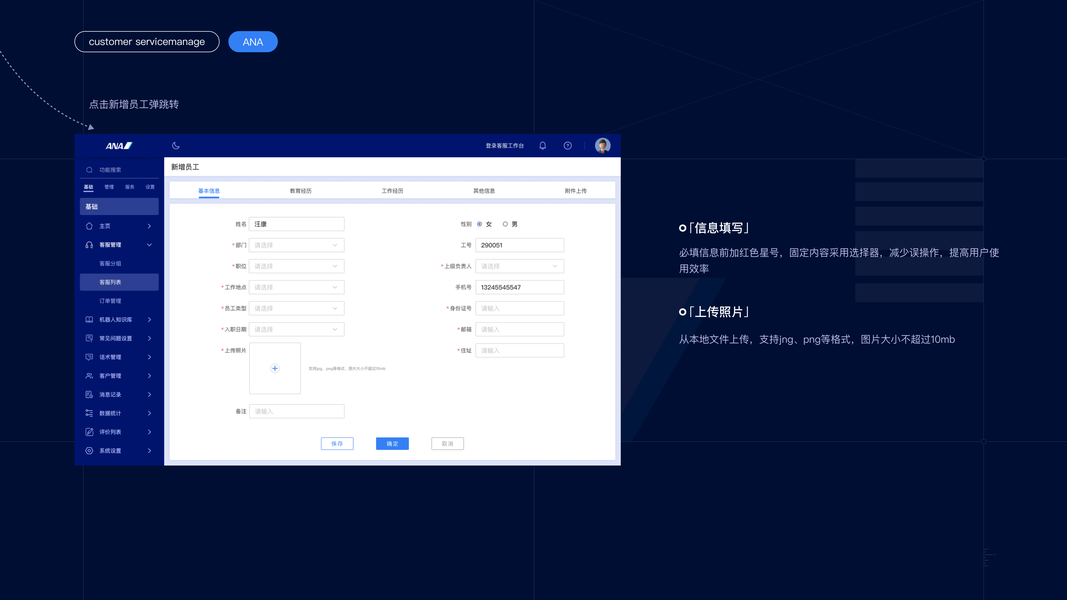Expand the 机器人知识库 chevron
Viewport: 1067px width, 600px height.
pyautogui.click(x=149, y=320)
